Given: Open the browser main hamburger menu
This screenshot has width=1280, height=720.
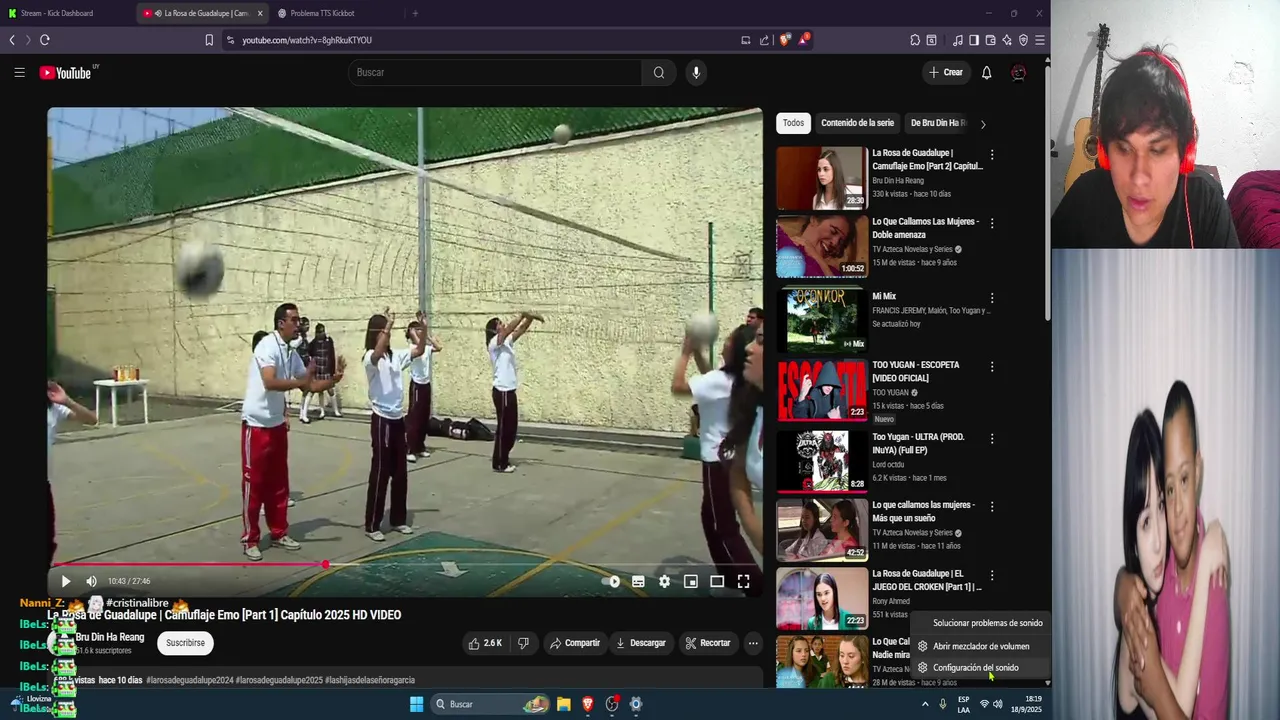Looking at the screenshot, I should coord(1040,40).
